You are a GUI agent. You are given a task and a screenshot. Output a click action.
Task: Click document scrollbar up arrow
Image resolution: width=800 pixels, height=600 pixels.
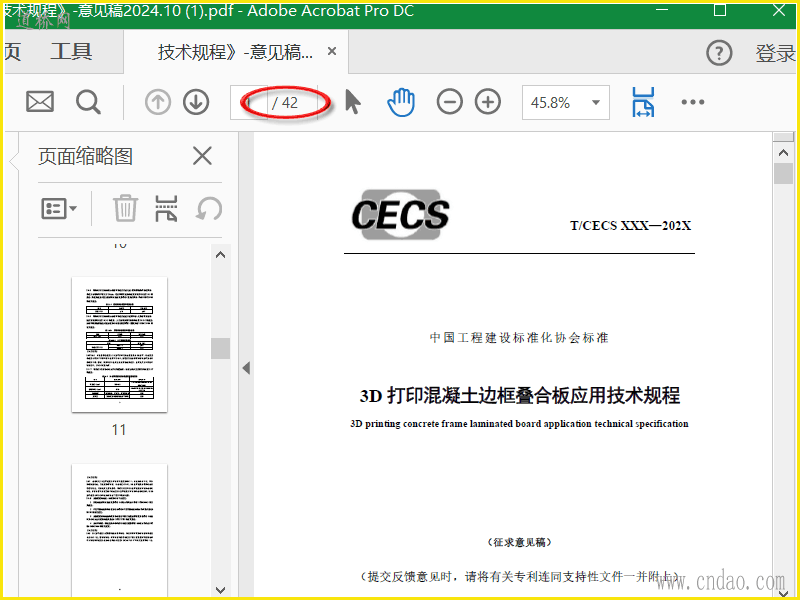783,152
